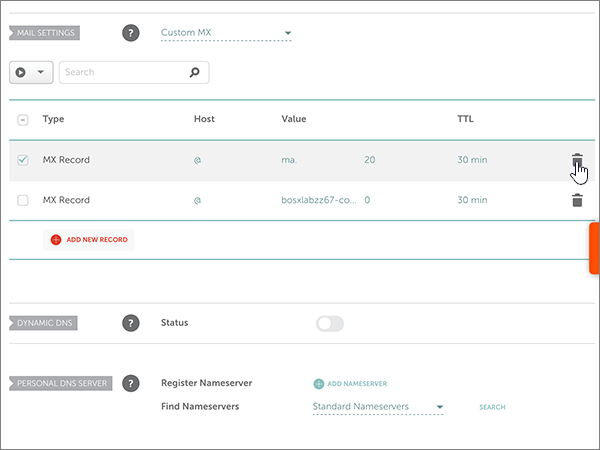Toggle the select-all checkbox in table header
The height and width of the screenshot is (450, 600).
tap(23, 120)
